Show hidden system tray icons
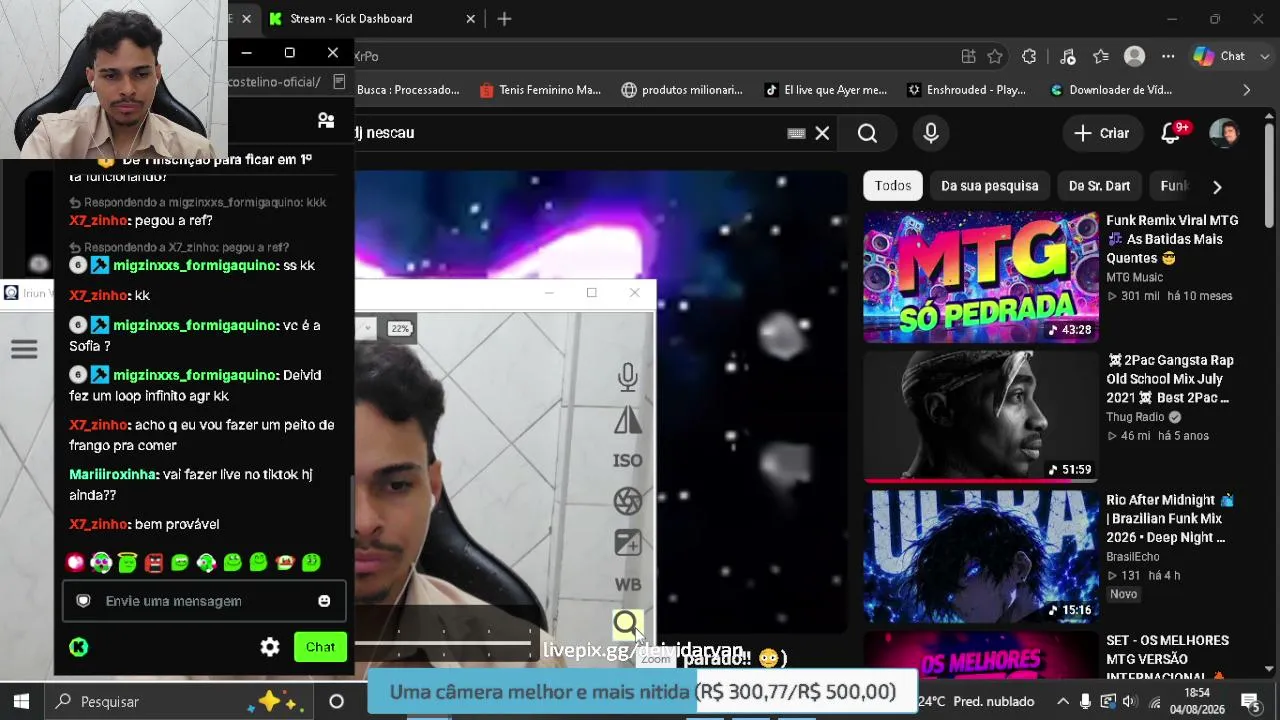 1062,701
